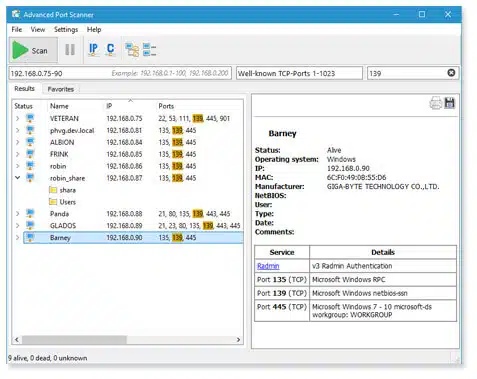
Task: Select the VETERAN host name
Action: [x=64, y=118]
